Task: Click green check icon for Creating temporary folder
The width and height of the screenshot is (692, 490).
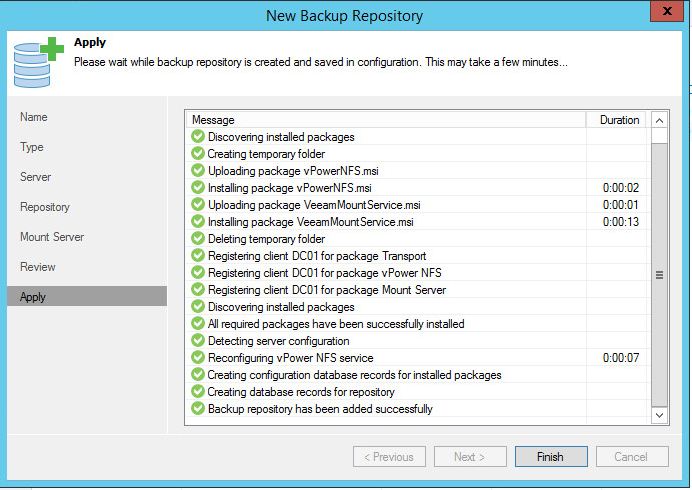Action: pyautogui.click(x=197, y=154)
